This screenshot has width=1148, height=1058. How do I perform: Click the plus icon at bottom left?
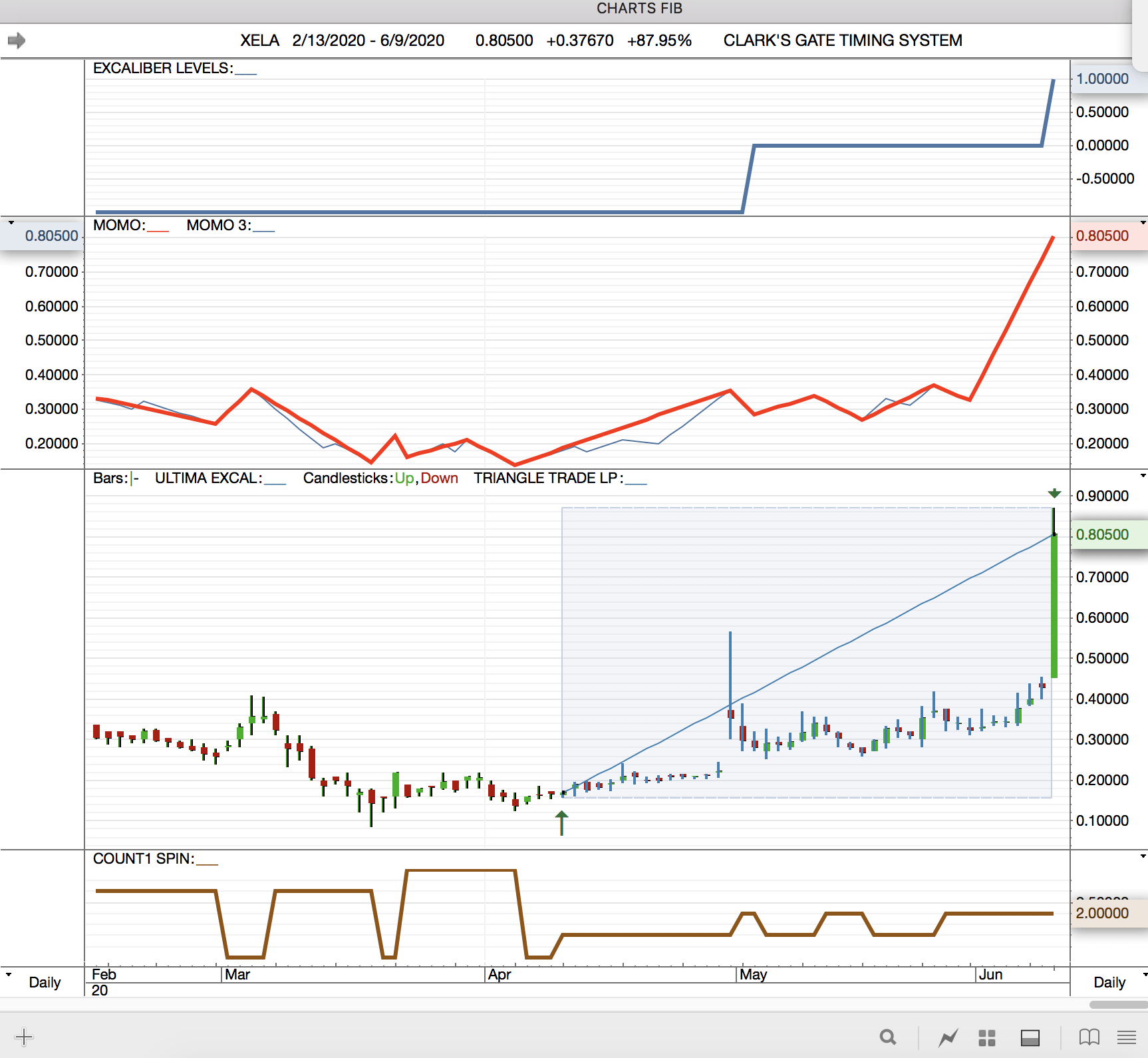[x=23, y=1037]
